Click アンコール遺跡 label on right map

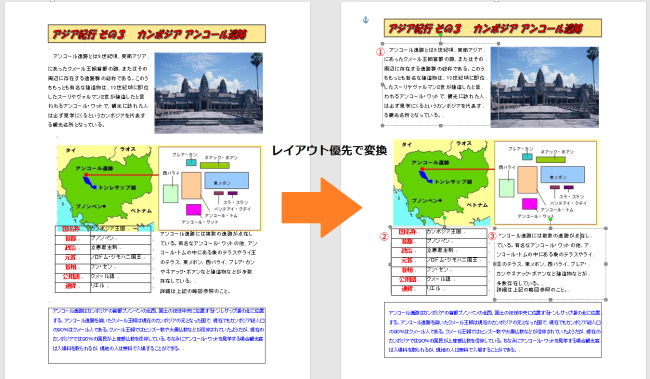430,163
